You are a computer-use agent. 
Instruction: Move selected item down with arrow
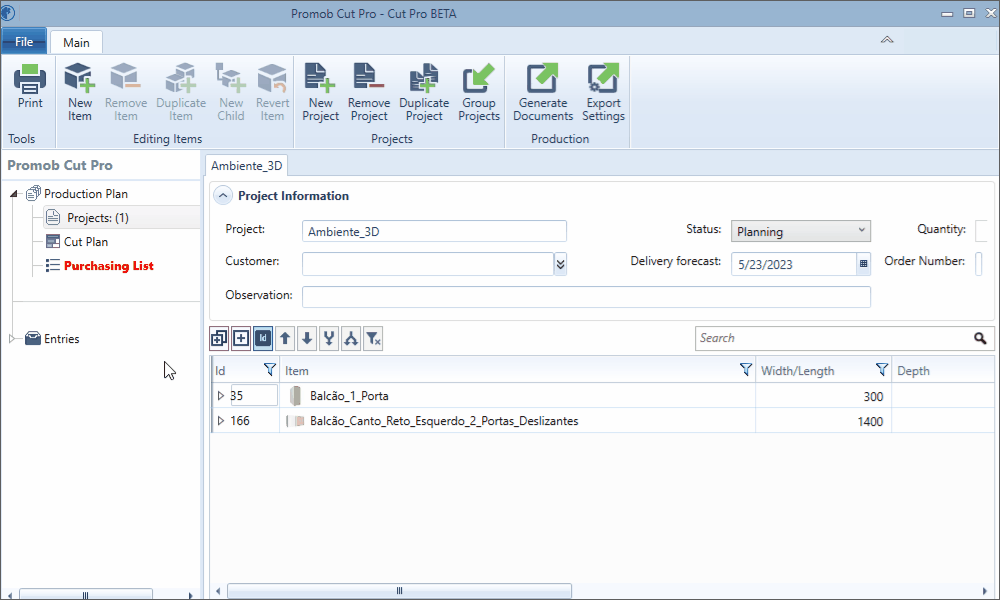(307, 339)
